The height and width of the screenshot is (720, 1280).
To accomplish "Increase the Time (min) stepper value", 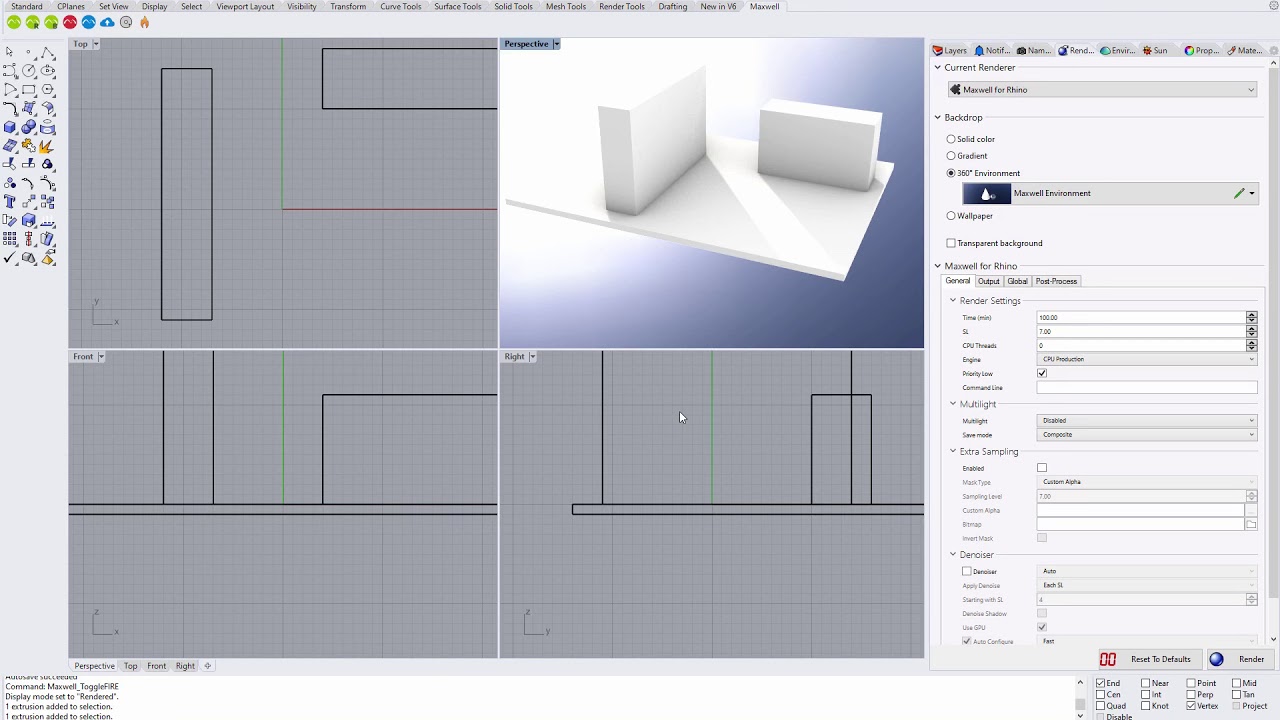I will (x=1251, y=315).
